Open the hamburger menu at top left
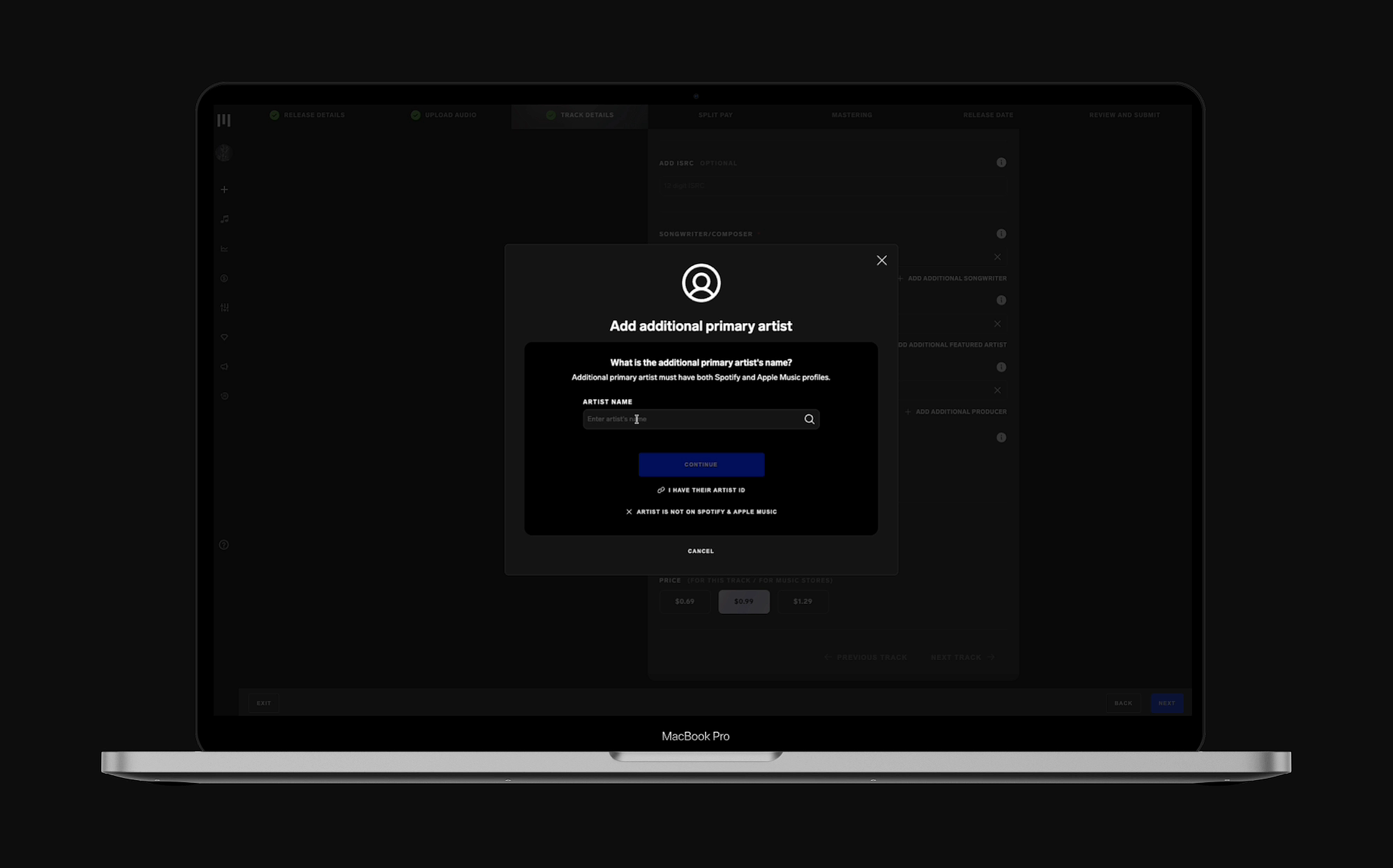This screenshot has width=1393, height=868. (x=224, y=119)
